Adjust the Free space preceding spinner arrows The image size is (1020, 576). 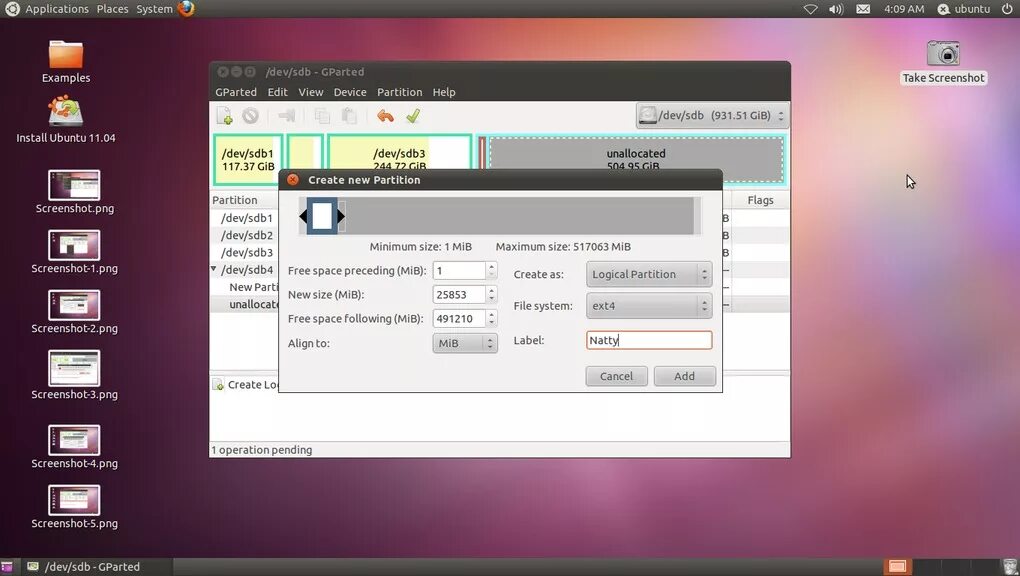point(492,271)
